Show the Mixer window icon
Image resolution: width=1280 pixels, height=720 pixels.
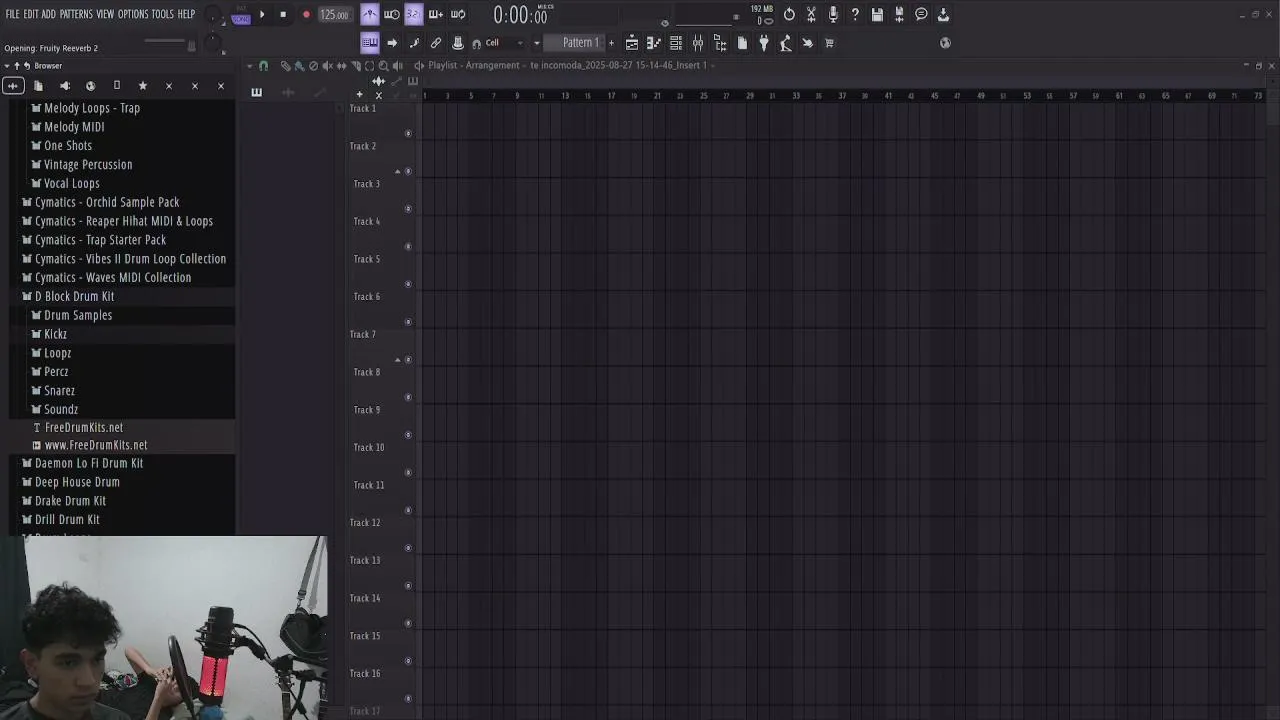click(698, 43)
